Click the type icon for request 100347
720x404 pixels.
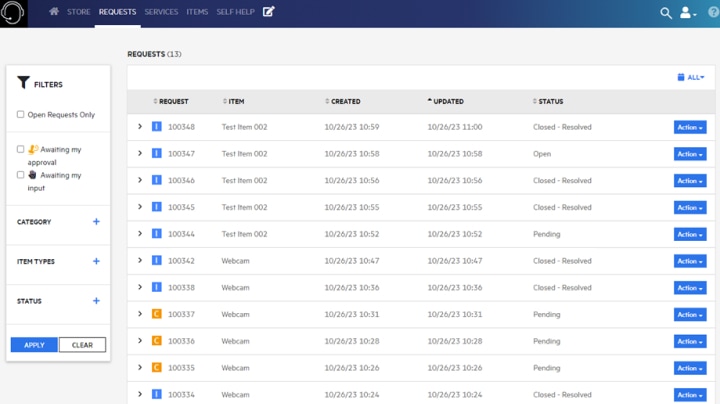point(157,153)
